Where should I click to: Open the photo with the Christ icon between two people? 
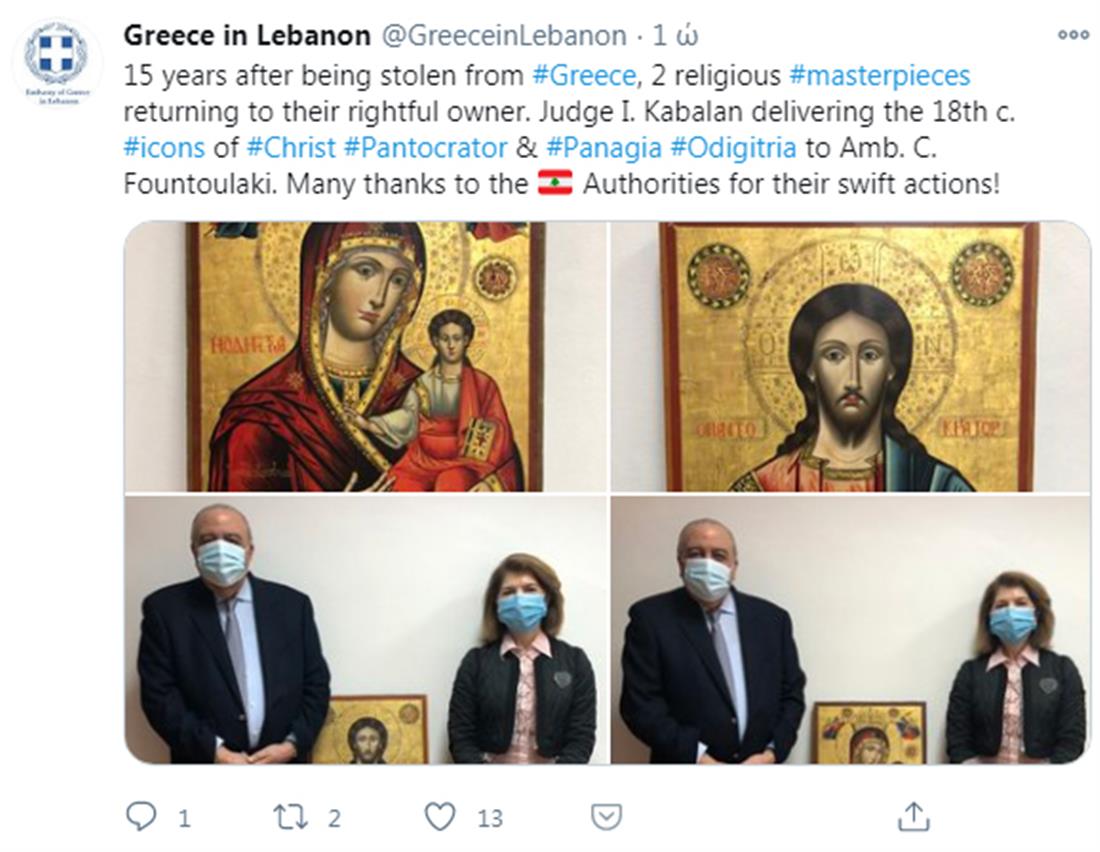pos(365,630)
